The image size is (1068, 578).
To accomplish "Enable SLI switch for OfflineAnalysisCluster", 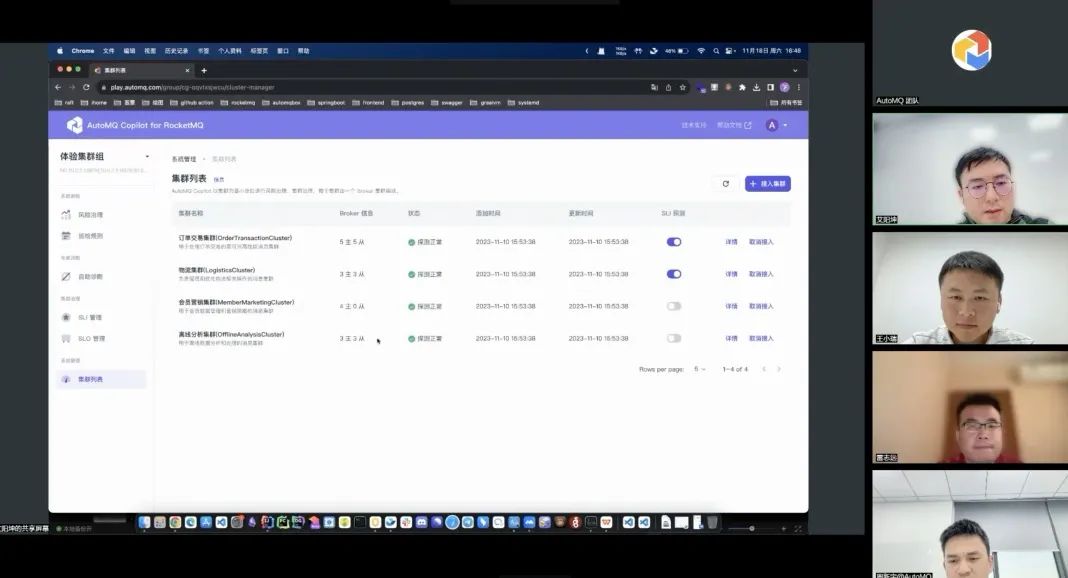I will 674,338.
